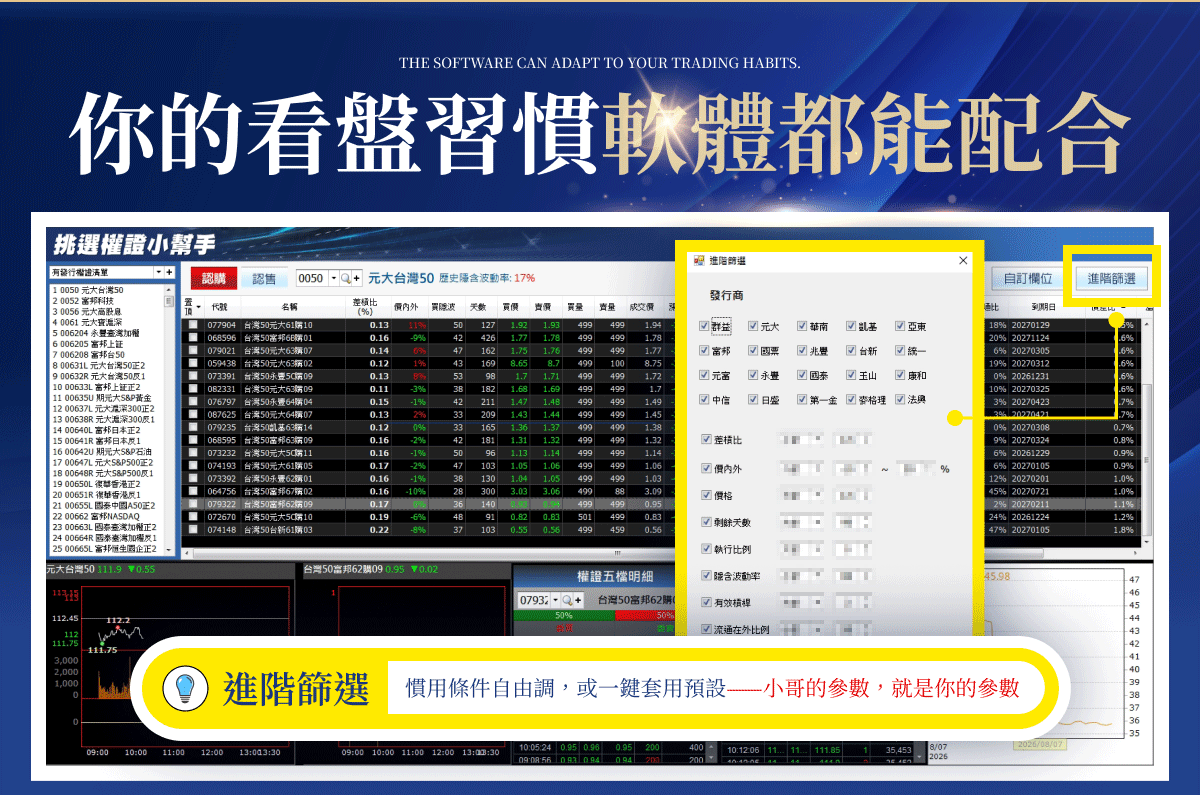The height and width of the screenshot is (795, 1200).
Task: Sort by the 差槓比(%) column header
Action: coord(365,306)
